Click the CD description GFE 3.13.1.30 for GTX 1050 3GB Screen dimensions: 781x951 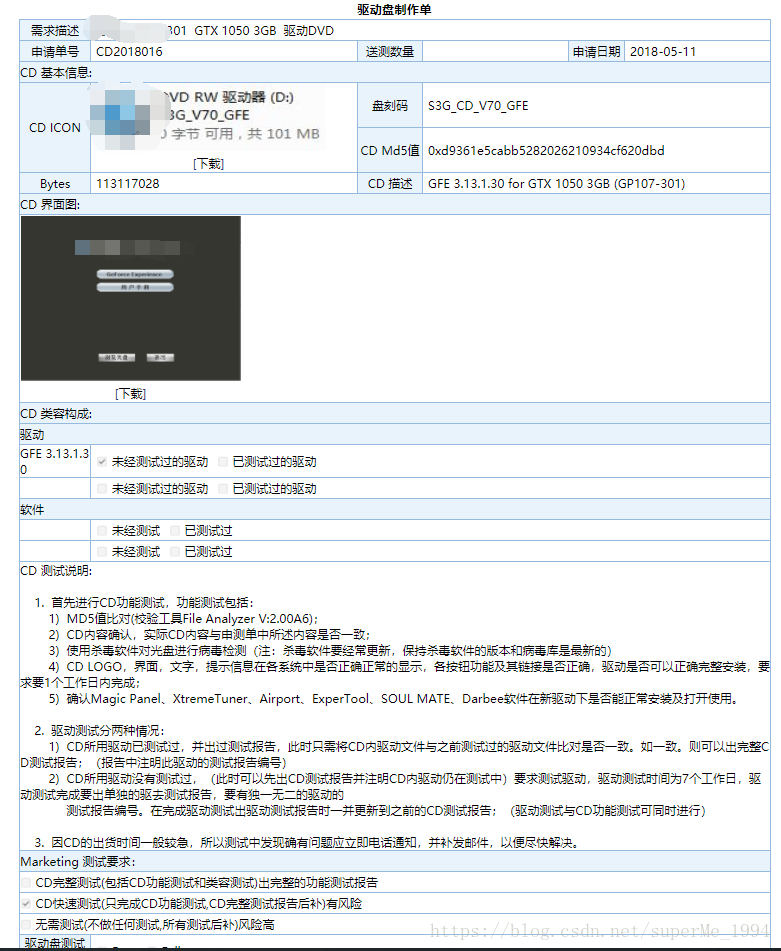point(556,184)
